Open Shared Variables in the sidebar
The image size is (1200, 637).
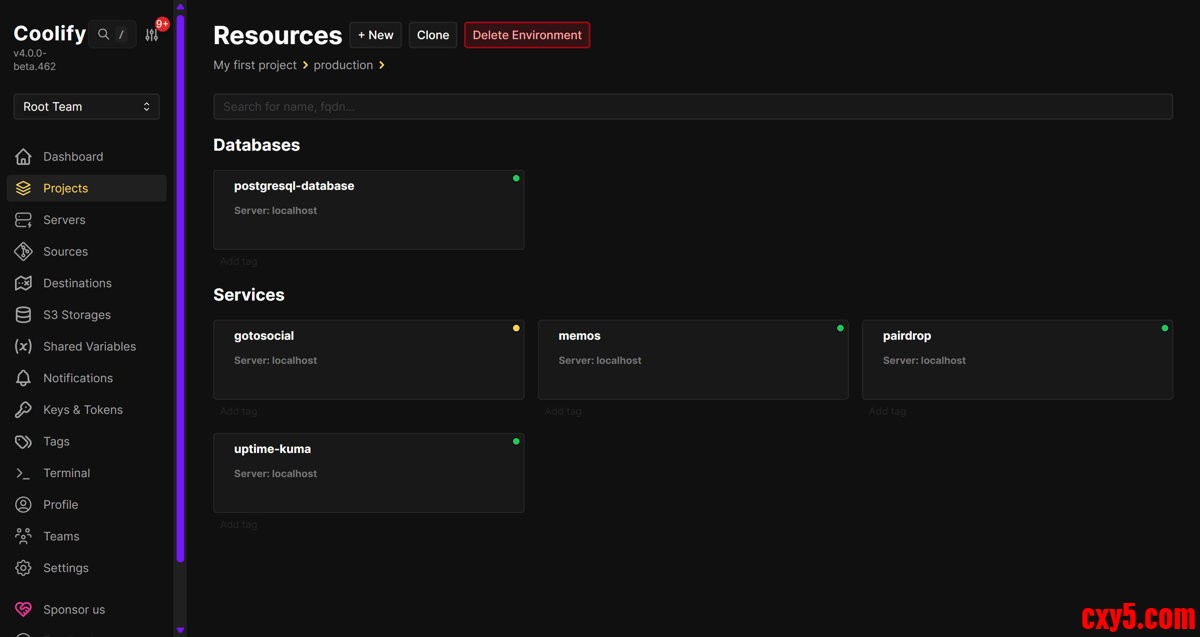pyautogui.click(x=89, y=347)
